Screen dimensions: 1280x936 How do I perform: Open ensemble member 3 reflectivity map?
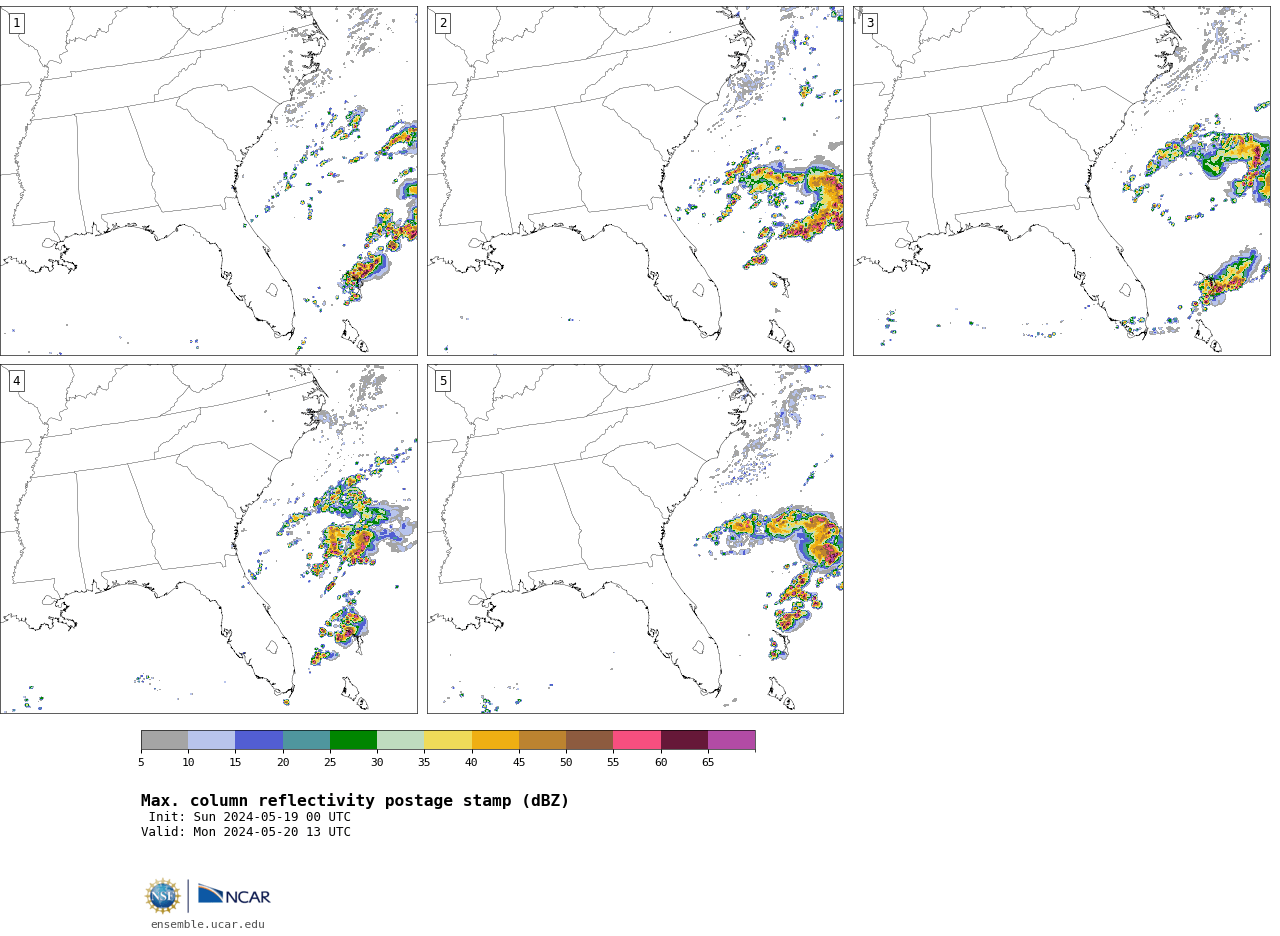pos(1061,181)
